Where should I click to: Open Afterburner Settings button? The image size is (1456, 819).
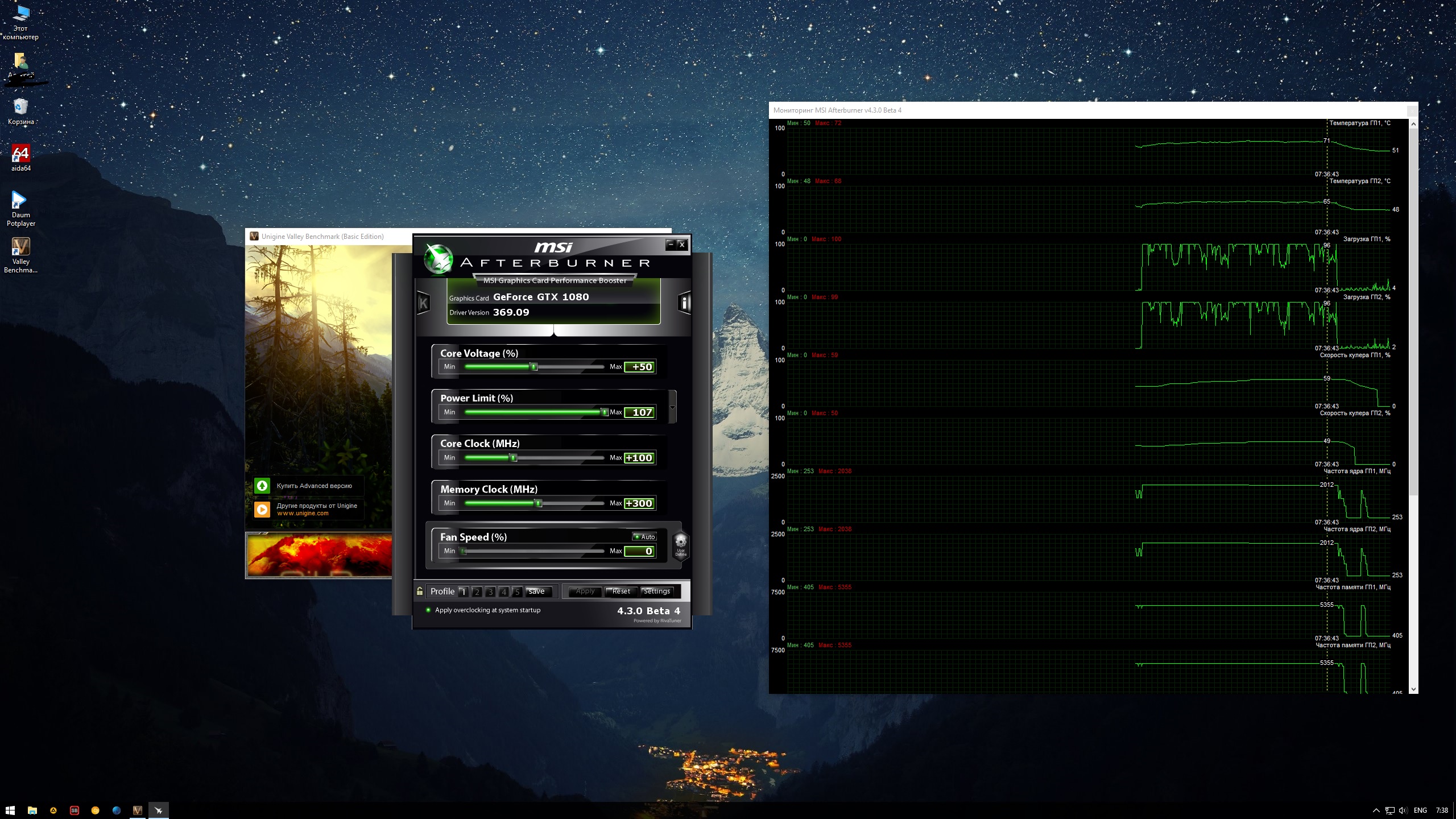pyautogui.click(x=657, y=591)
